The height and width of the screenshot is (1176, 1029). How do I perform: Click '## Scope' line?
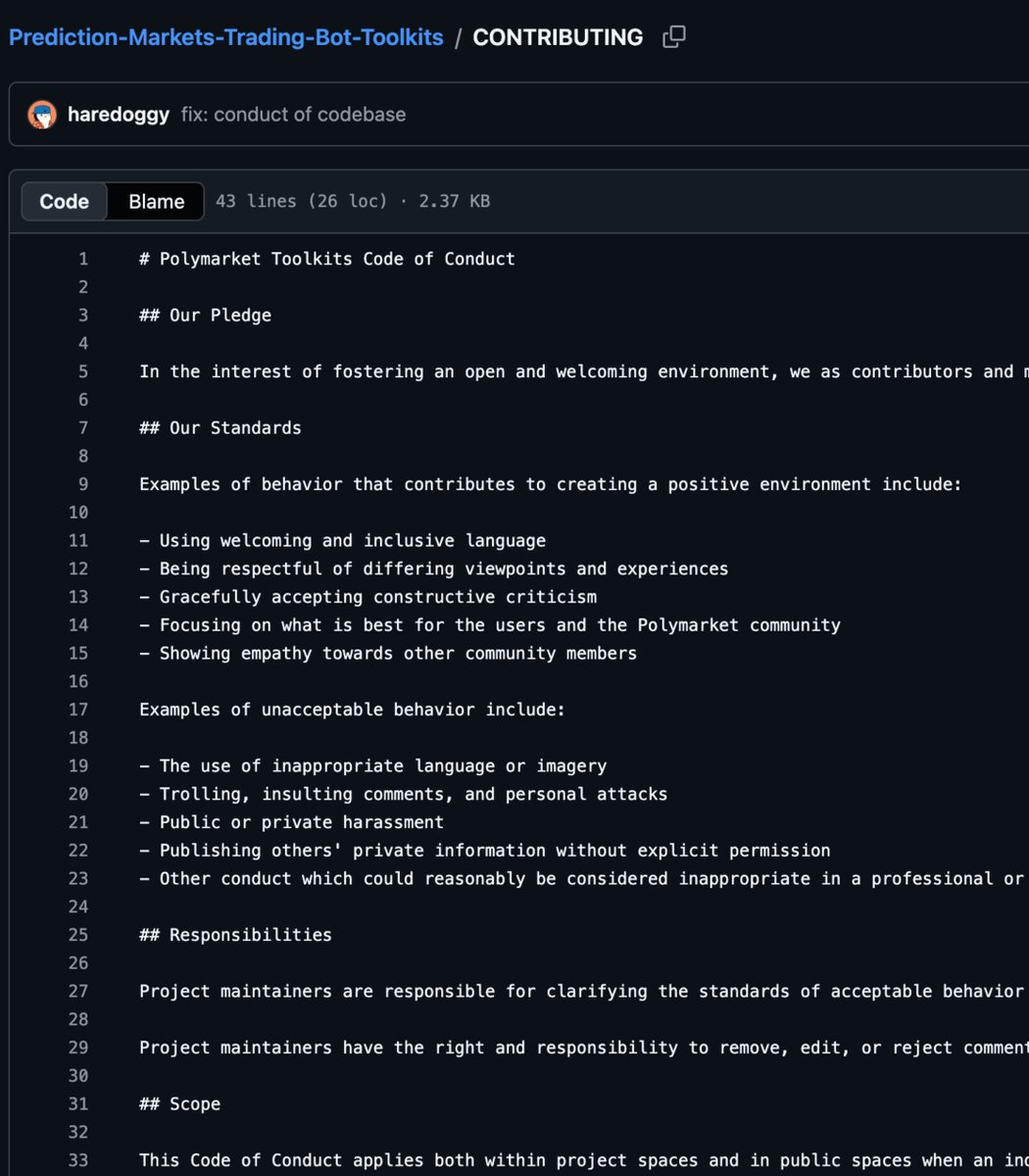(180, 1103)
